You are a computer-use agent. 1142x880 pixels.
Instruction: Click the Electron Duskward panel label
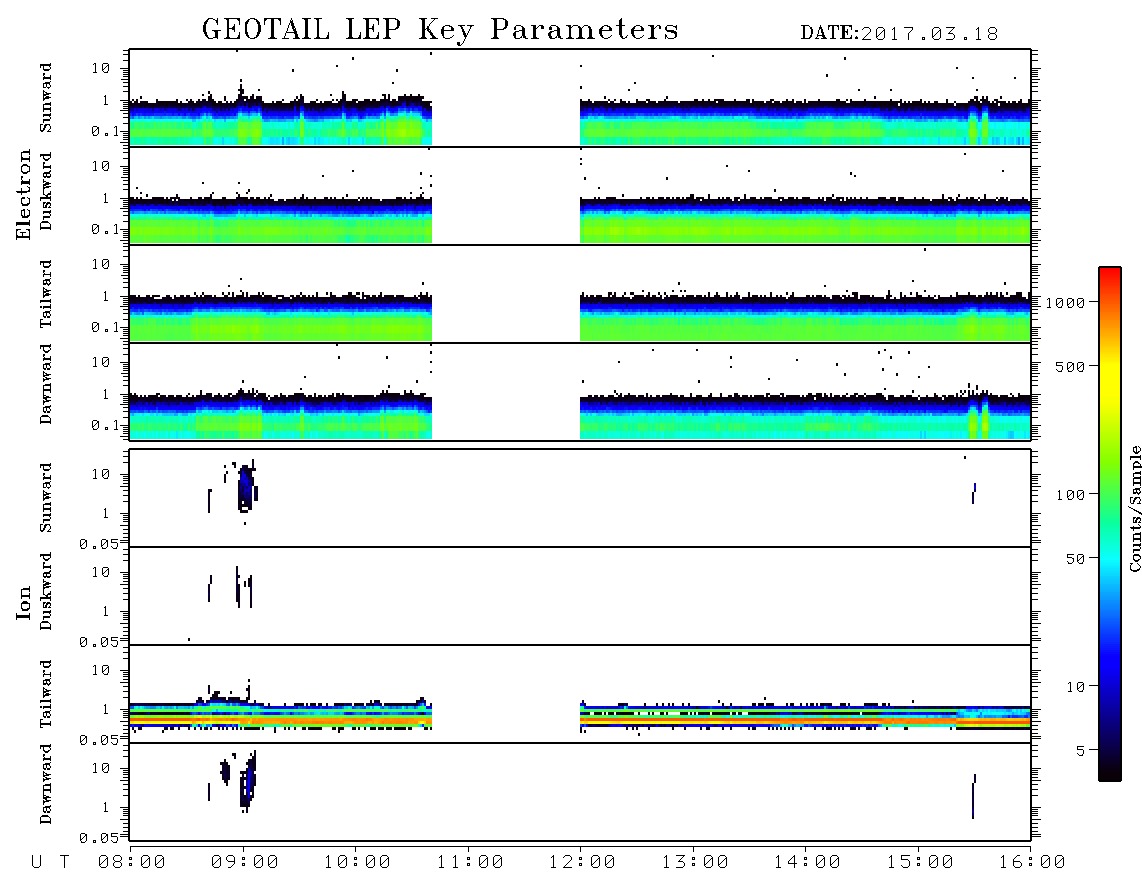(46, 191)
